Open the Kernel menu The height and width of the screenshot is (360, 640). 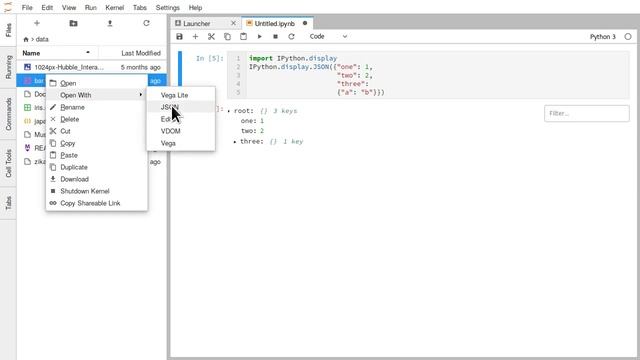coord(114,8)
